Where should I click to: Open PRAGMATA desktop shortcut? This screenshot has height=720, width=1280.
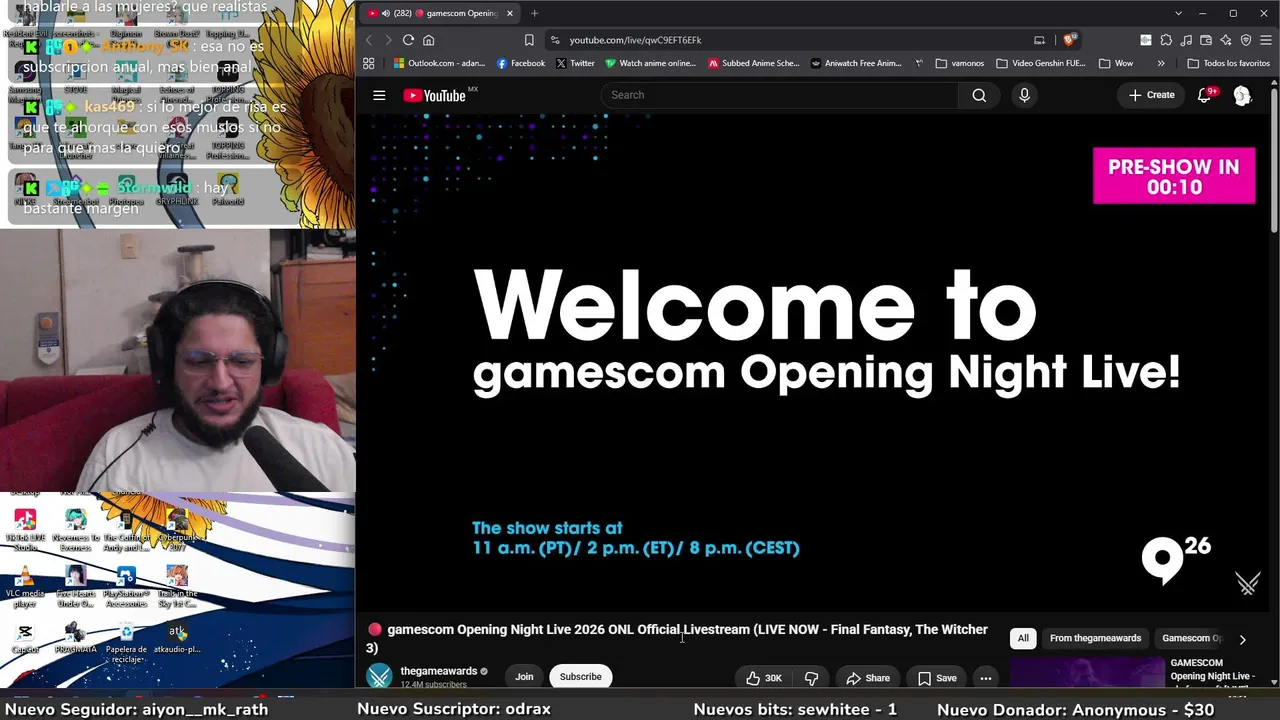(75, 639)
